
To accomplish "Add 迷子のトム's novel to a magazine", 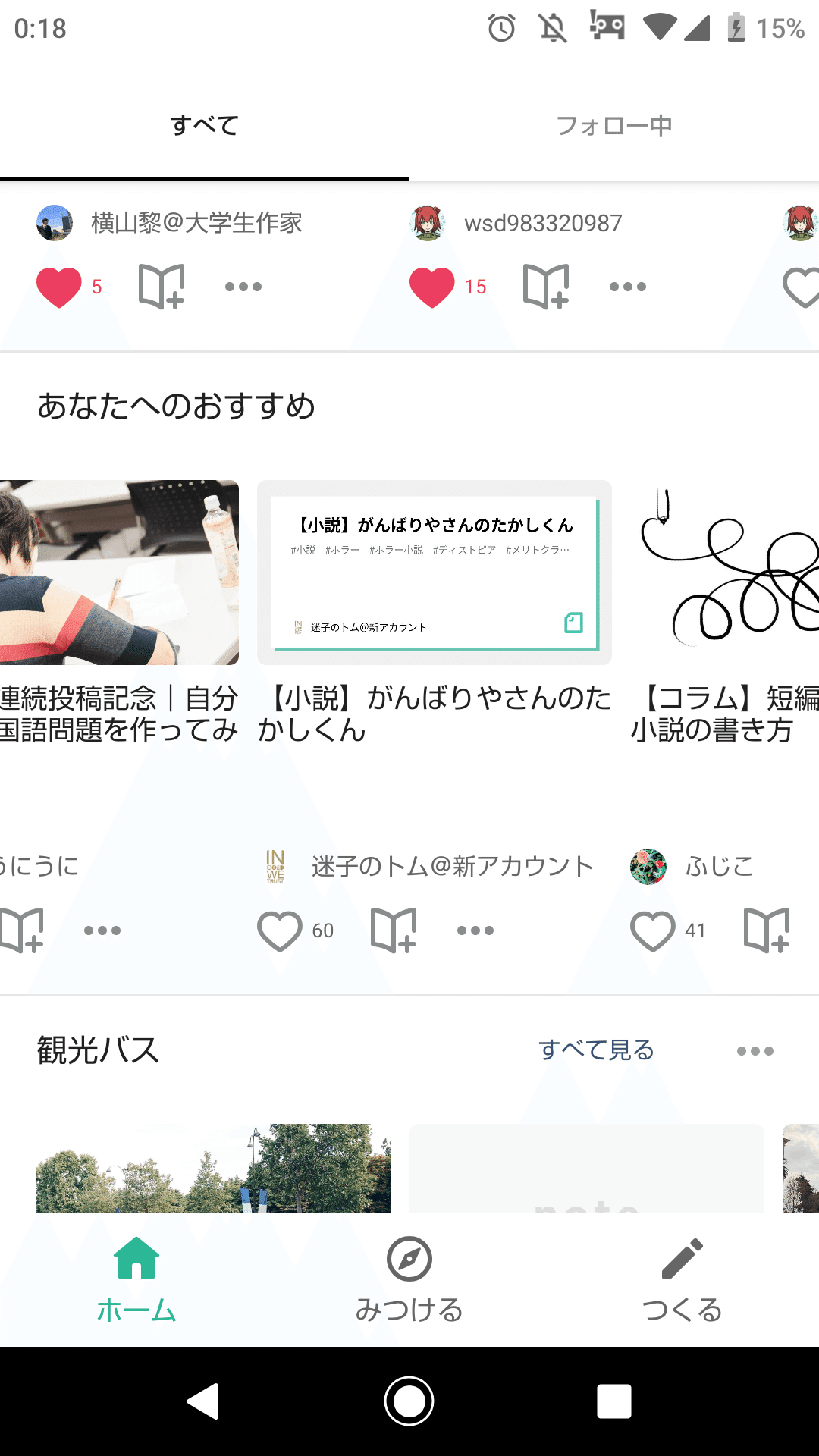I will click(394, 930).
